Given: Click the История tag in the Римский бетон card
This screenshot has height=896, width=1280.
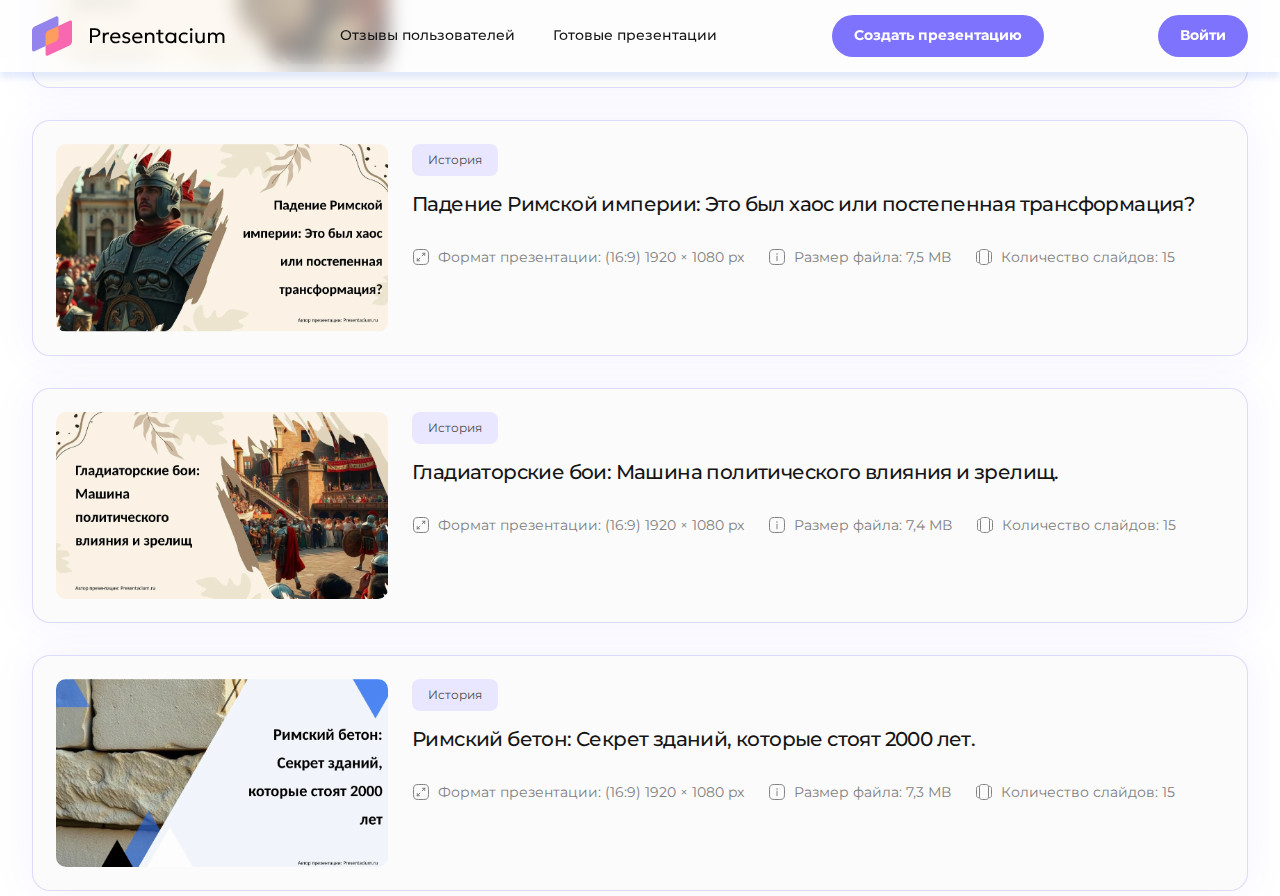Looking at the screenshot, I should (455, 695).
